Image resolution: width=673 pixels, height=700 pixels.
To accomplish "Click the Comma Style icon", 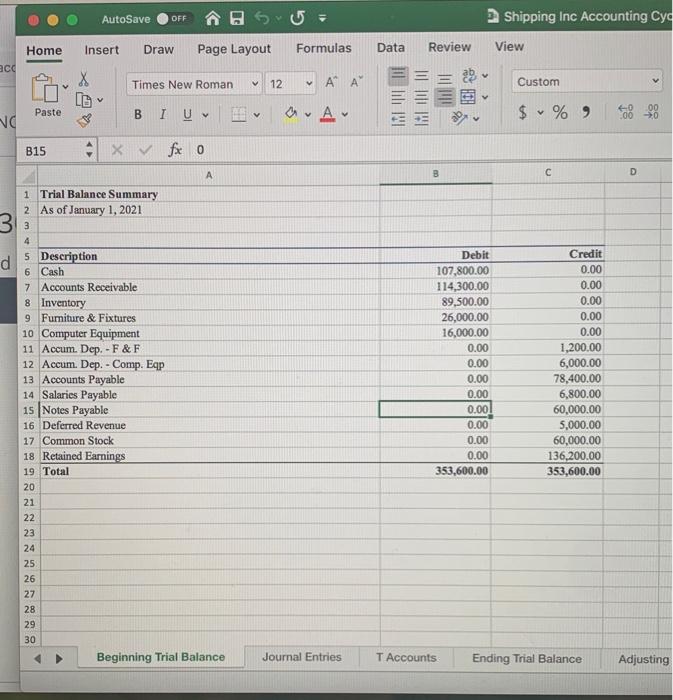I will click(x=586, y=112).
